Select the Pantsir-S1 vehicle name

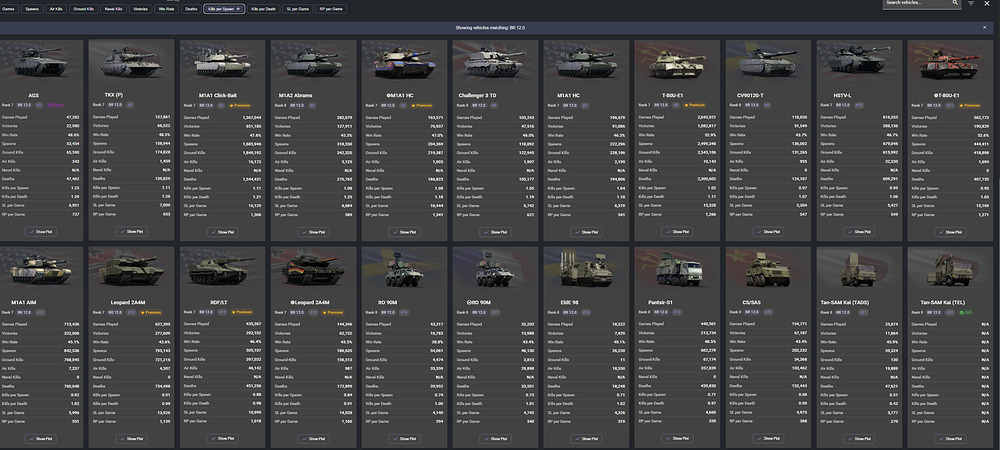pos(660,302)
